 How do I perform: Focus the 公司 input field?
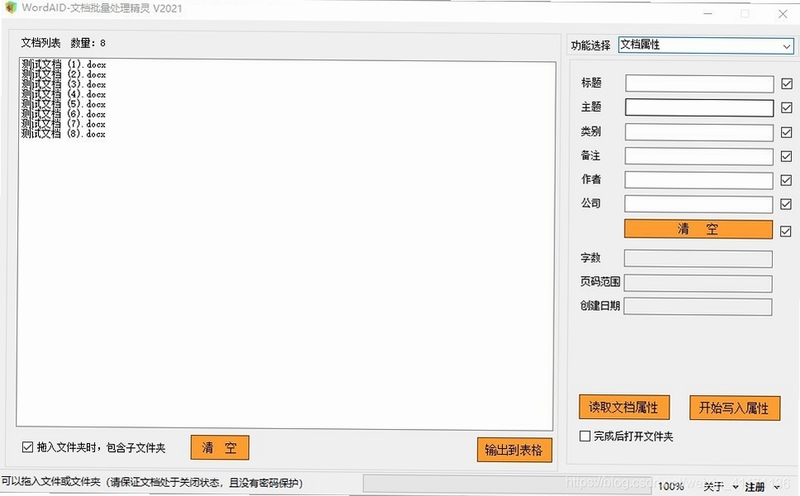tap(698, 204)
